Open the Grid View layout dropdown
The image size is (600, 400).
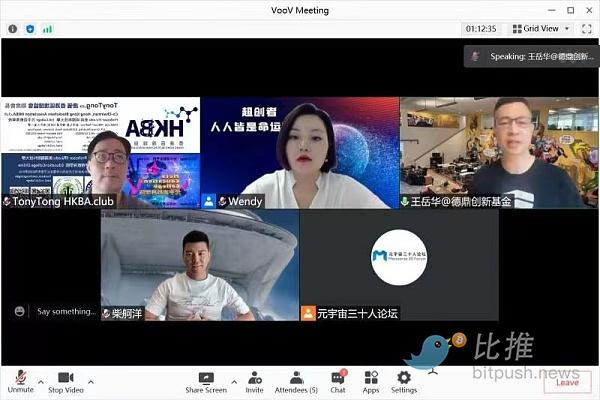(541, 29)
